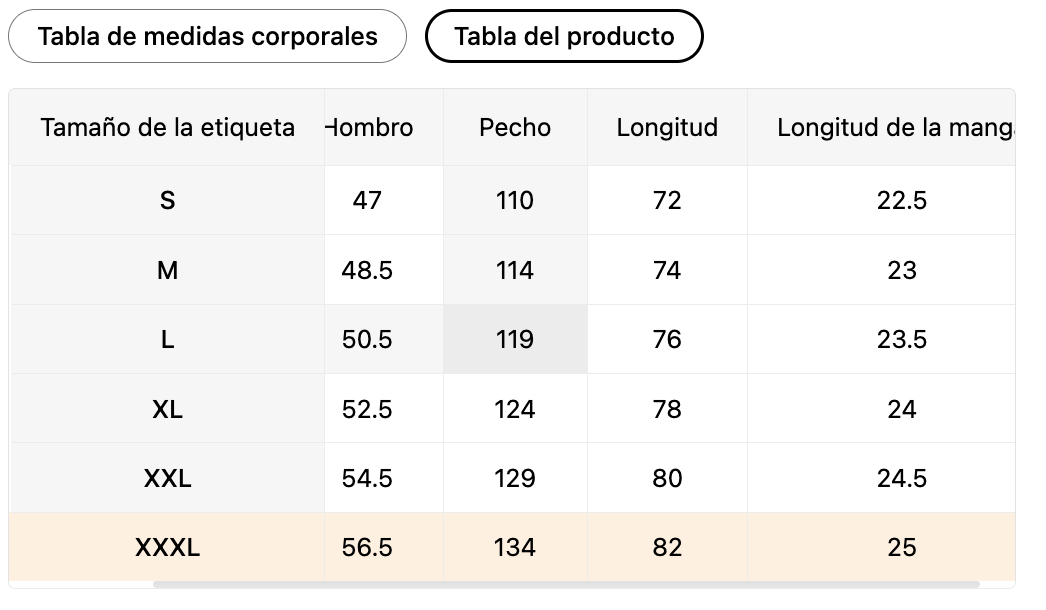The image size is (1046, 610).
Task: Select the XL size row label
Action: click(x=167, y=410)
